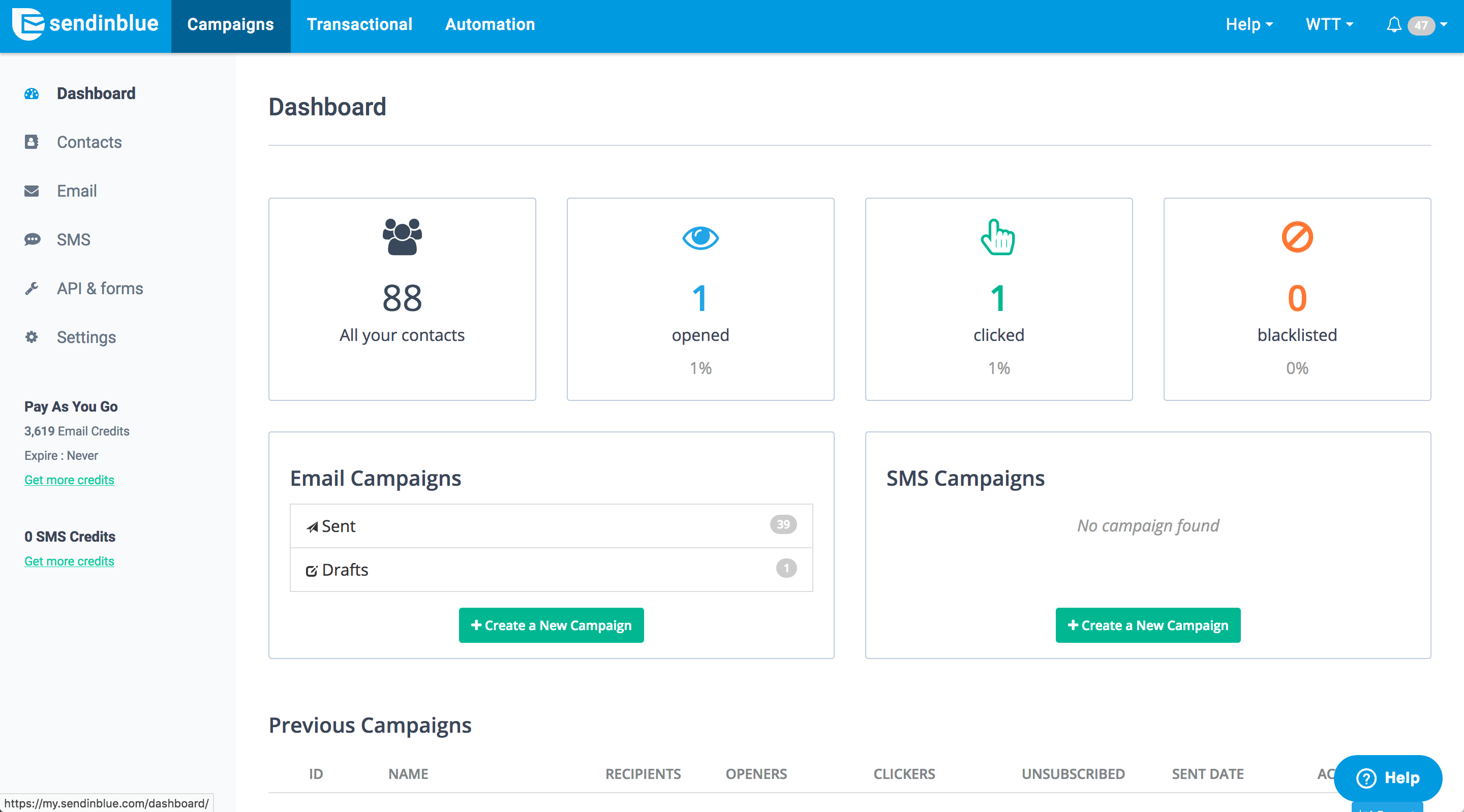Image resolution: width=1464 pixels, height=812 pixels.
Task: Click the edit pencil icon beside Drafts
Action: tap(312, 571)
